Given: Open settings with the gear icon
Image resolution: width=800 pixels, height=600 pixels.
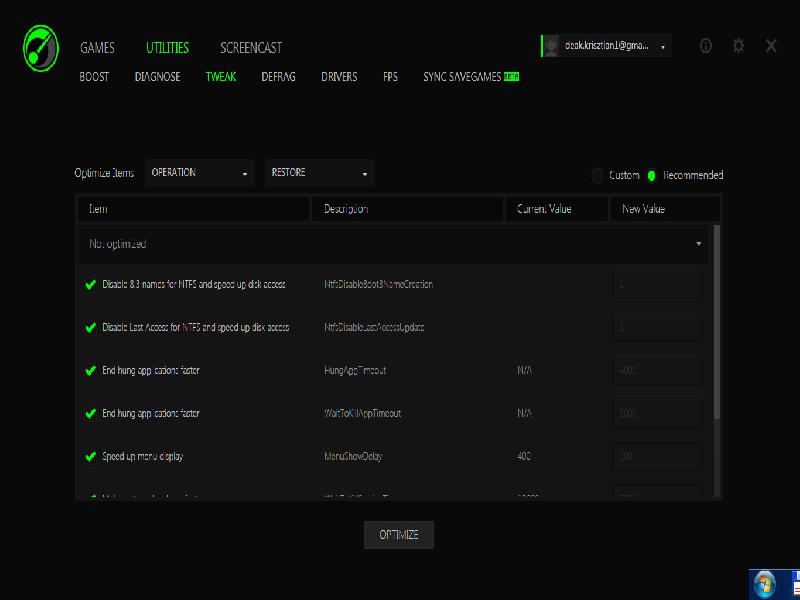Looking at the screenshot, I should (738, 46).
